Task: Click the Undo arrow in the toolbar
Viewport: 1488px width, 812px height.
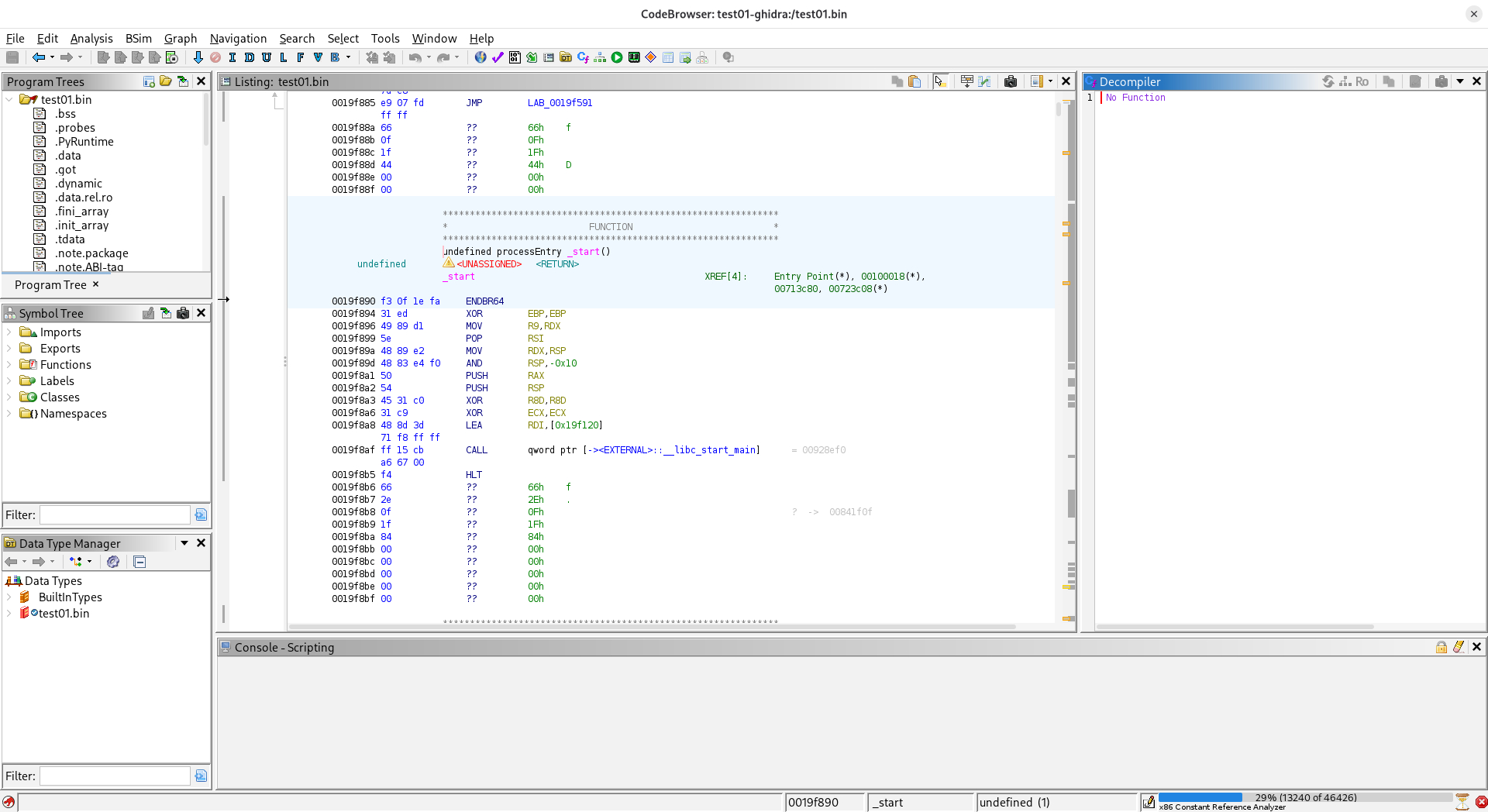Action: [x=415, y=57]
